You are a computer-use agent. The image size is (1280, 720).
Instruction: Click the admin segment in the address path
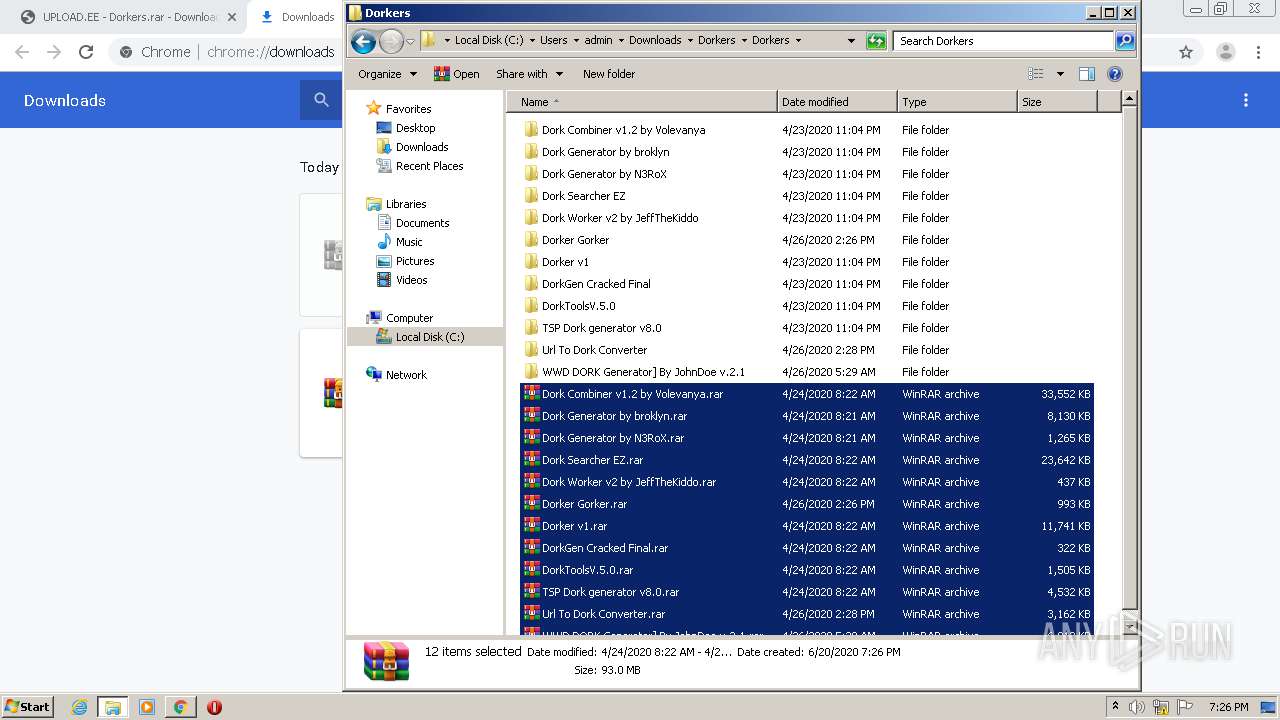click(598, 41)
